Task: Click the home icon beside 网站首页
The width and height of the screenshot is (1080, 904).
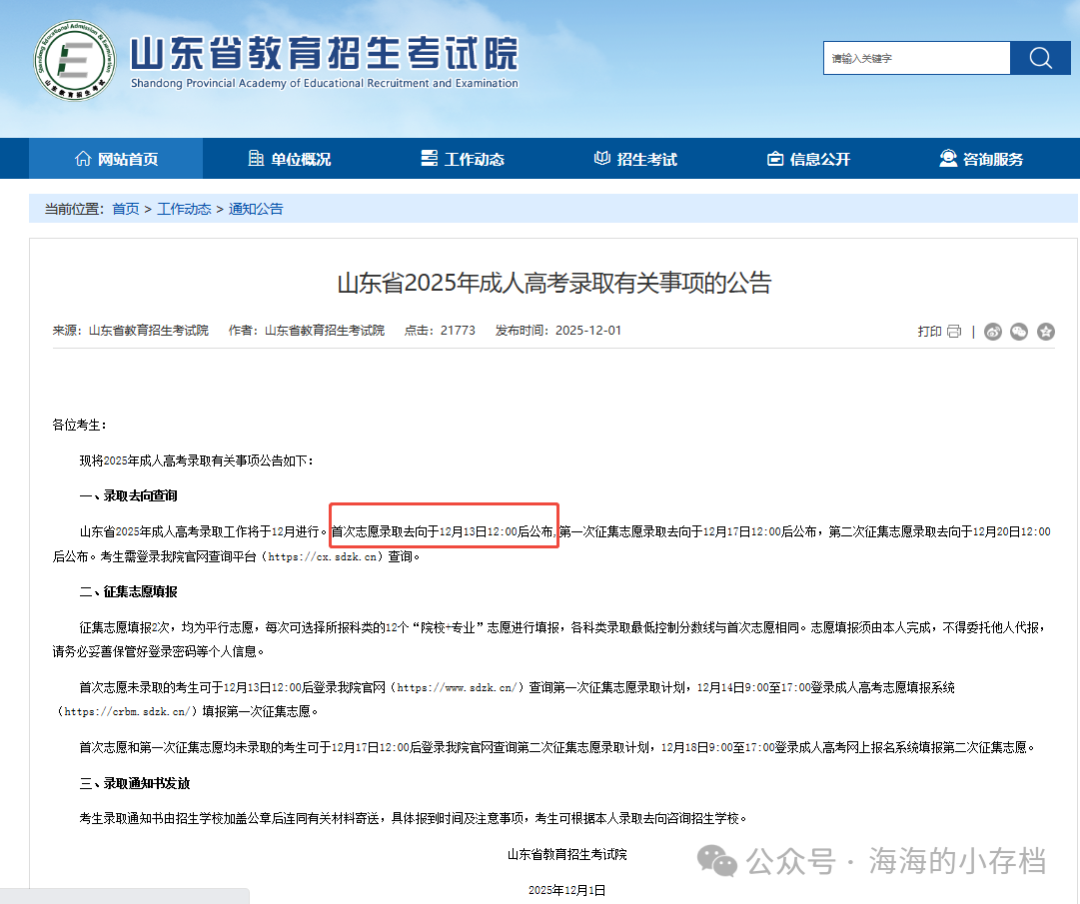Action: click(x=85, y=158)
